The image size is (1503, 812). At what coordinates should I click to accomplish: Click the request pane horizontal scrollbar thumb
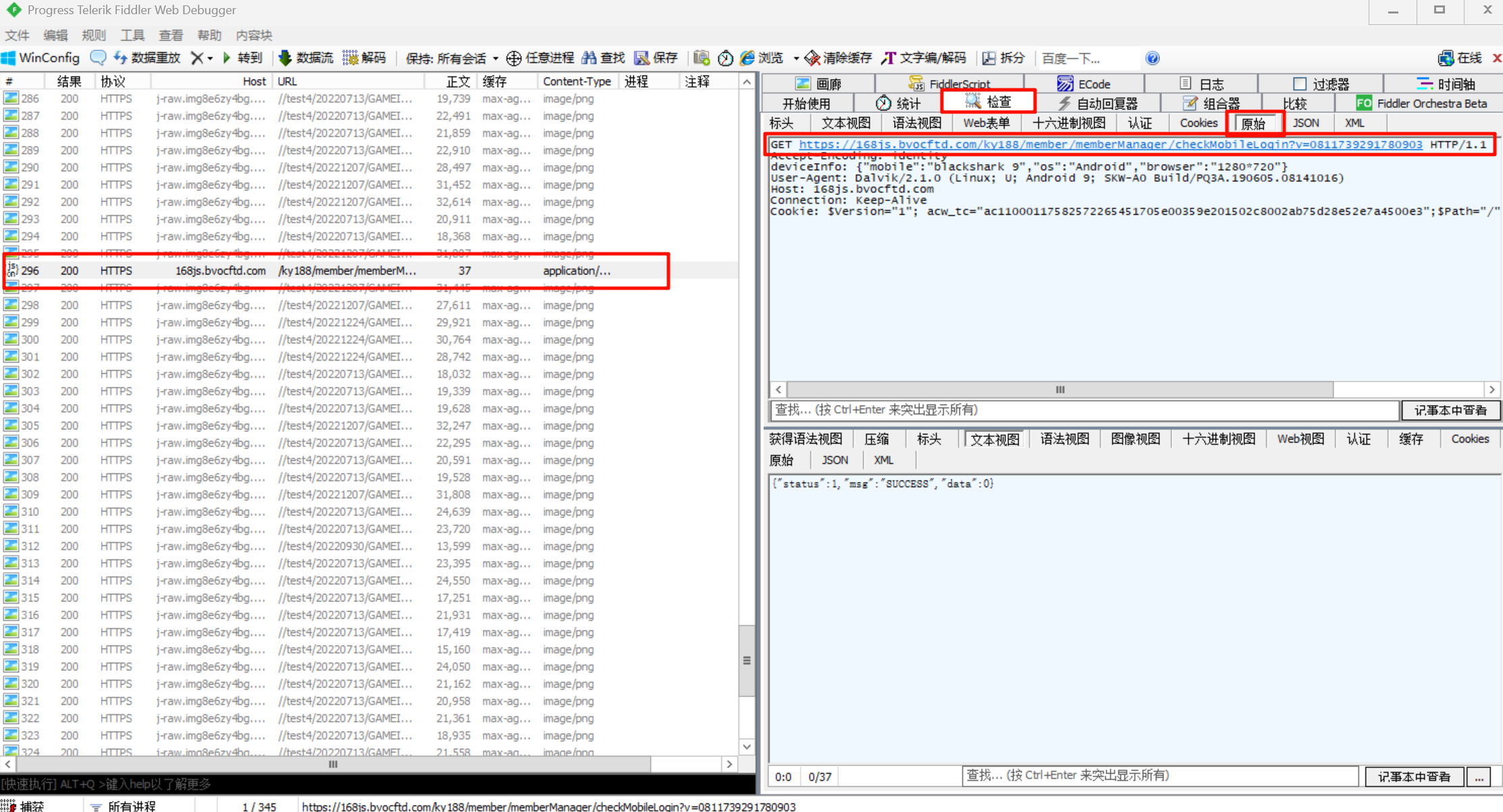1060,389
